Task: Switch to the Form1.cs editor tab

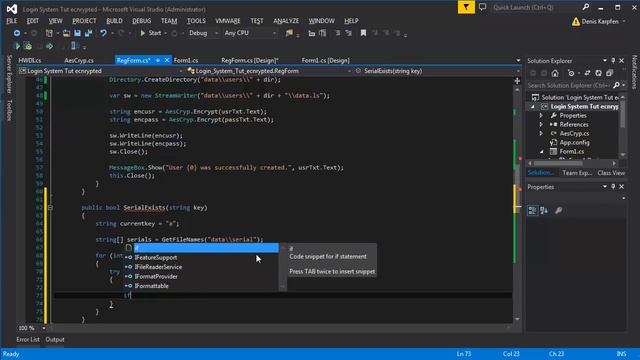Action: point(186,60)
